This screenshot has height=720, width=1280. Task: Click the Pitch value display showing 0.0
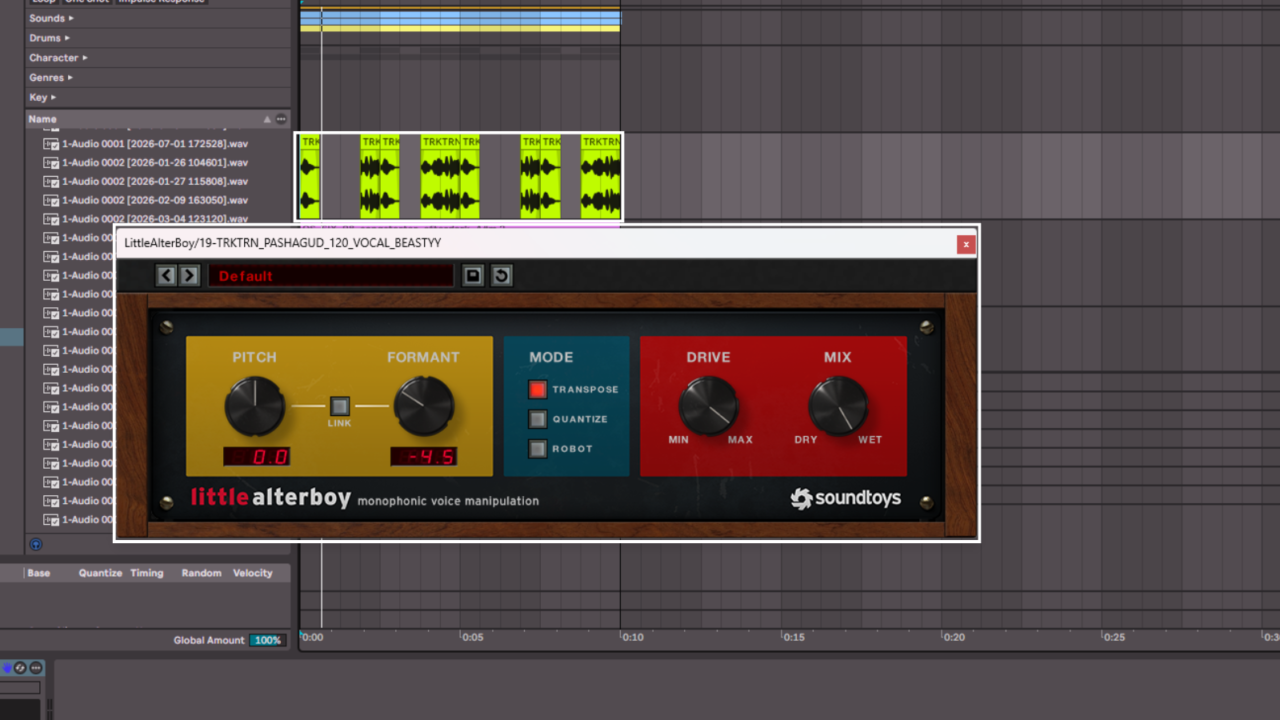point(257,457)
